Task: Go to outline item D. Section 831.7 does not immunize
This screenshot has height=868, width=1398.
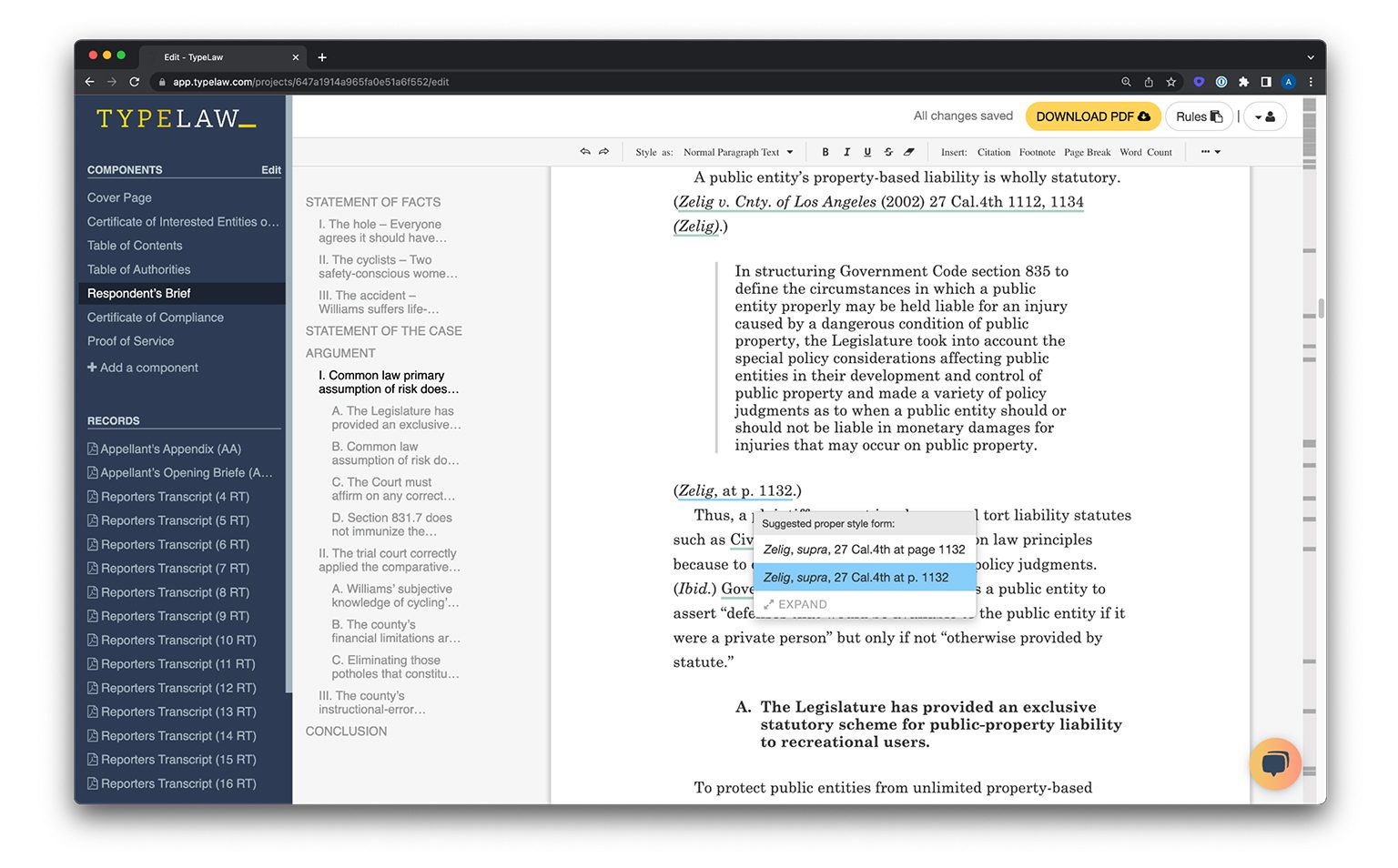Action: (392, 524)
